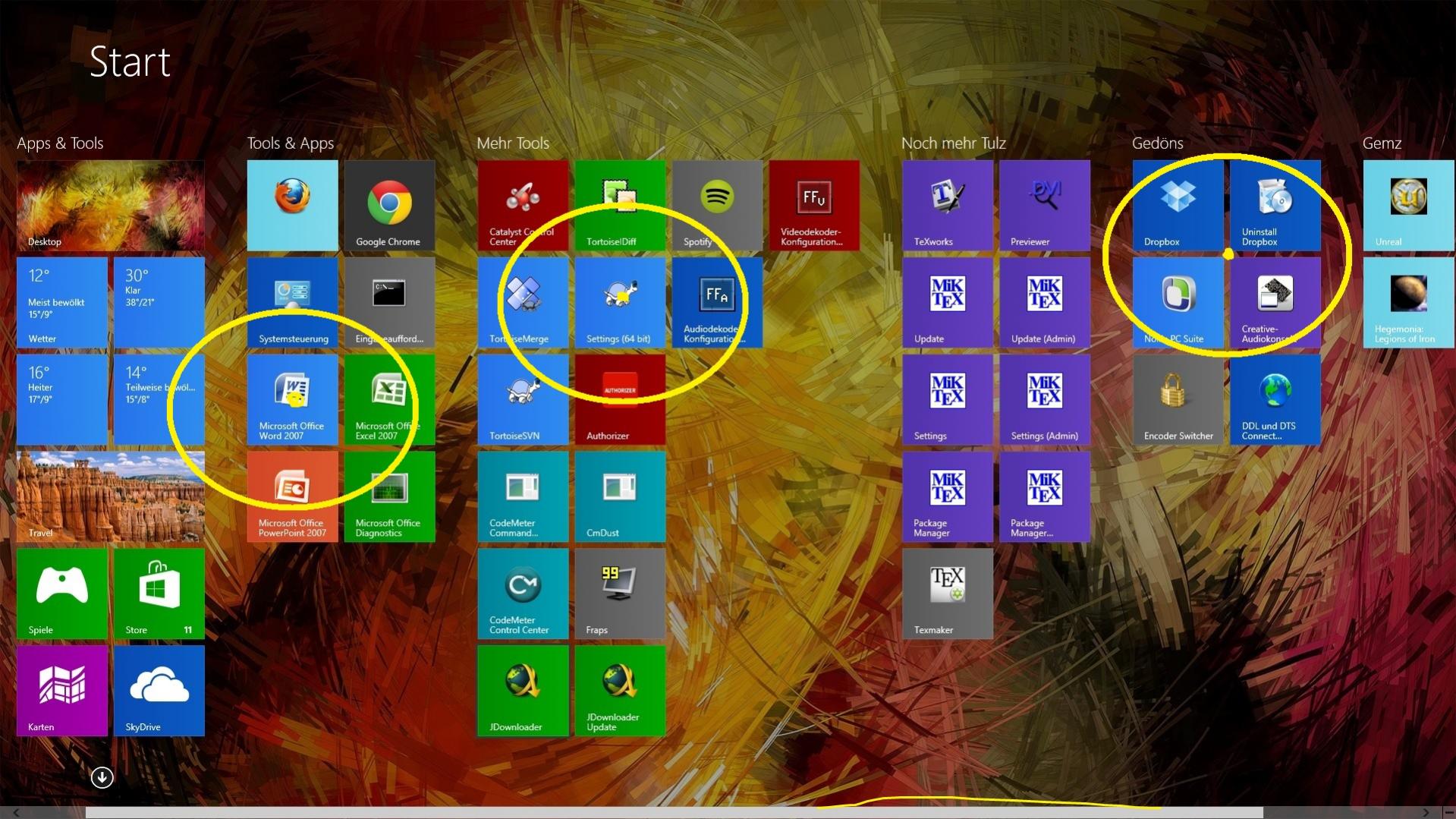The height and width of the screenshot is (819, 1456).
Task: Open Encoder Switcher tile
Action: [1178, 399]
